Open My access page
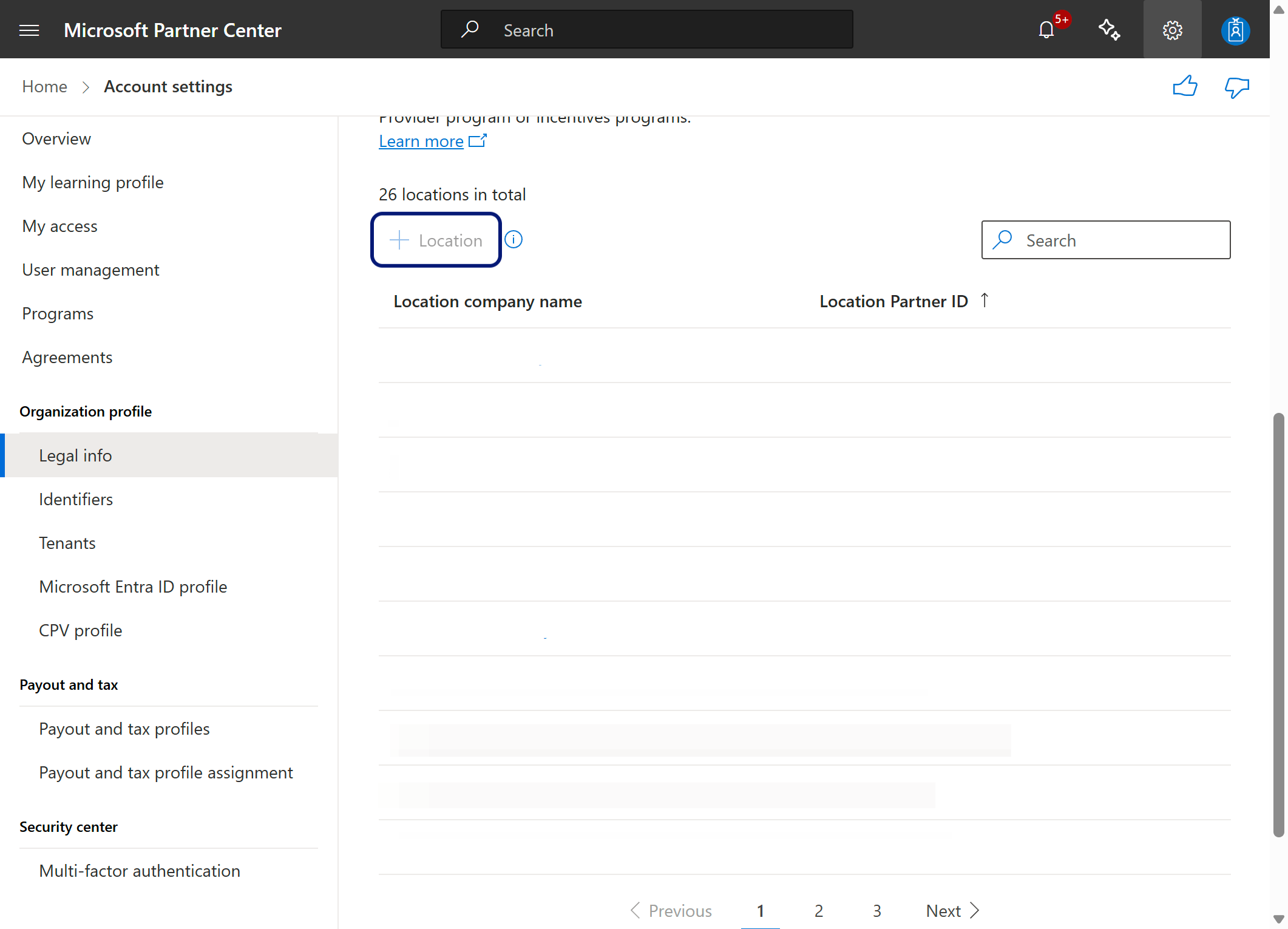The image size is (1288, 929). pyautogui.click(x=59, y=226)
